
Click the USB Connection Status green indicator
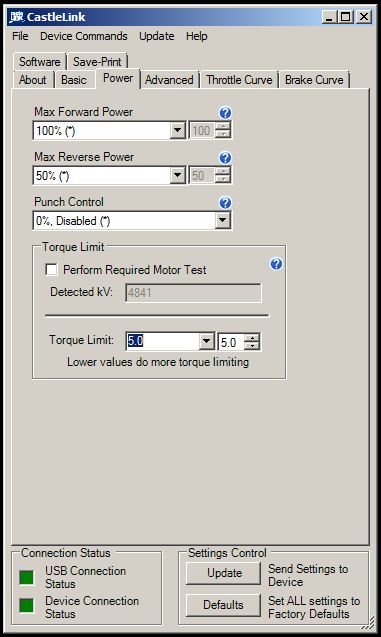point(27,577)
